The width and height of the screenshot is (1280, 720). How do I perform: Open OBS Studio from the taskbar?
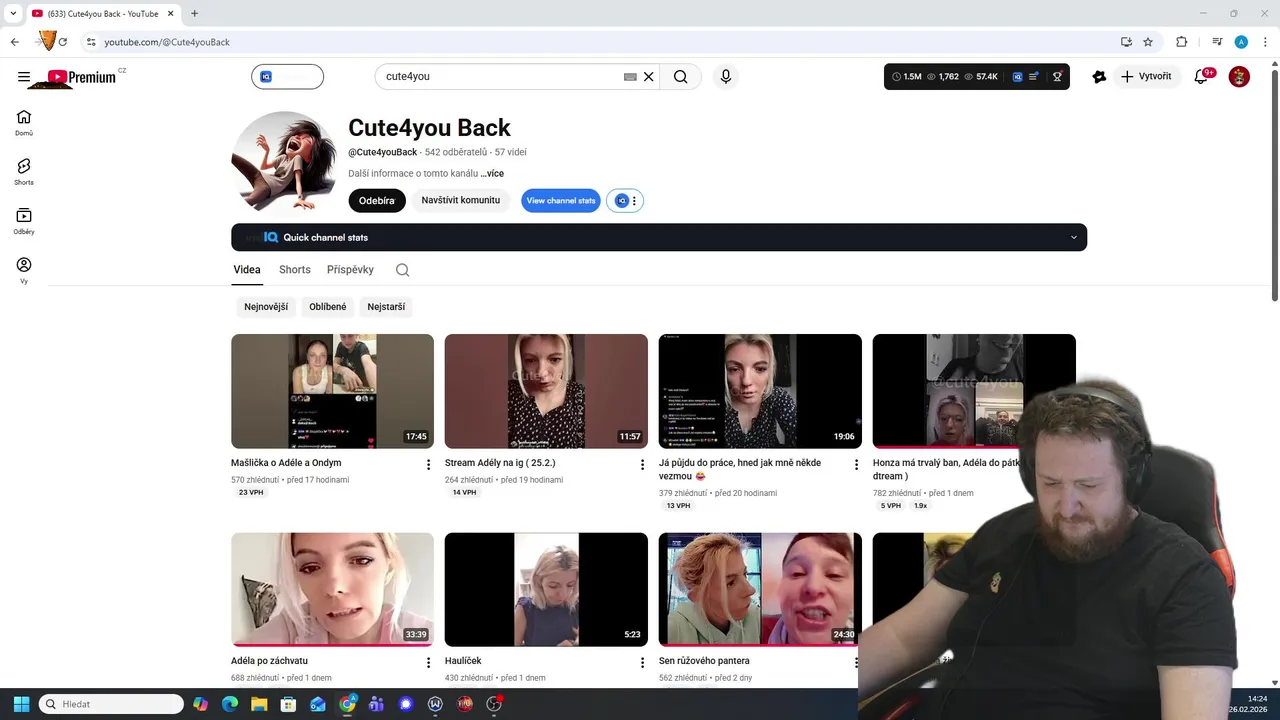click(494, 704)
